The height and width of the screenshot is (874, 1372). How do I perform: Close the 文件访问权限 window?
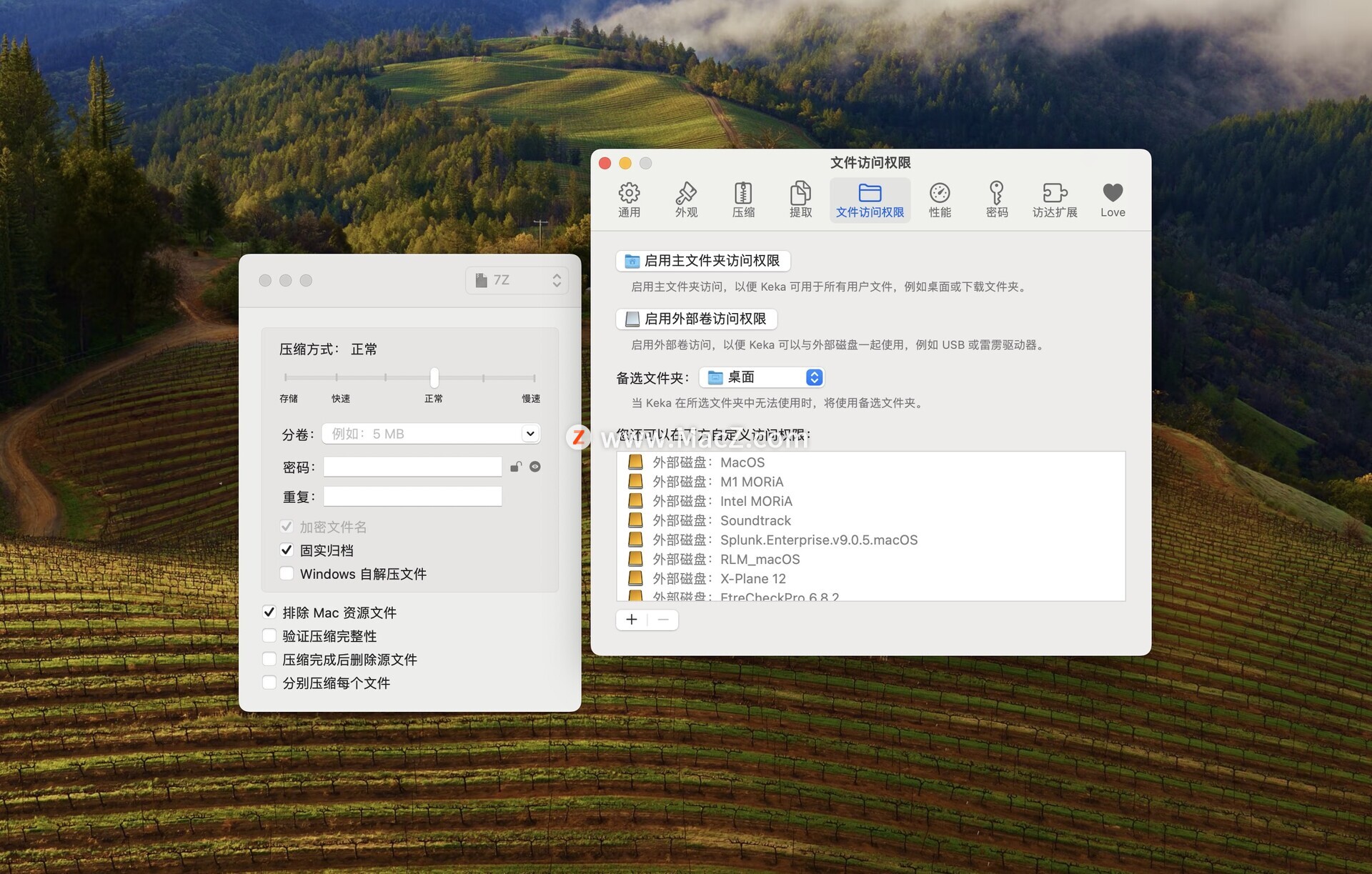[x=605, y=163]
